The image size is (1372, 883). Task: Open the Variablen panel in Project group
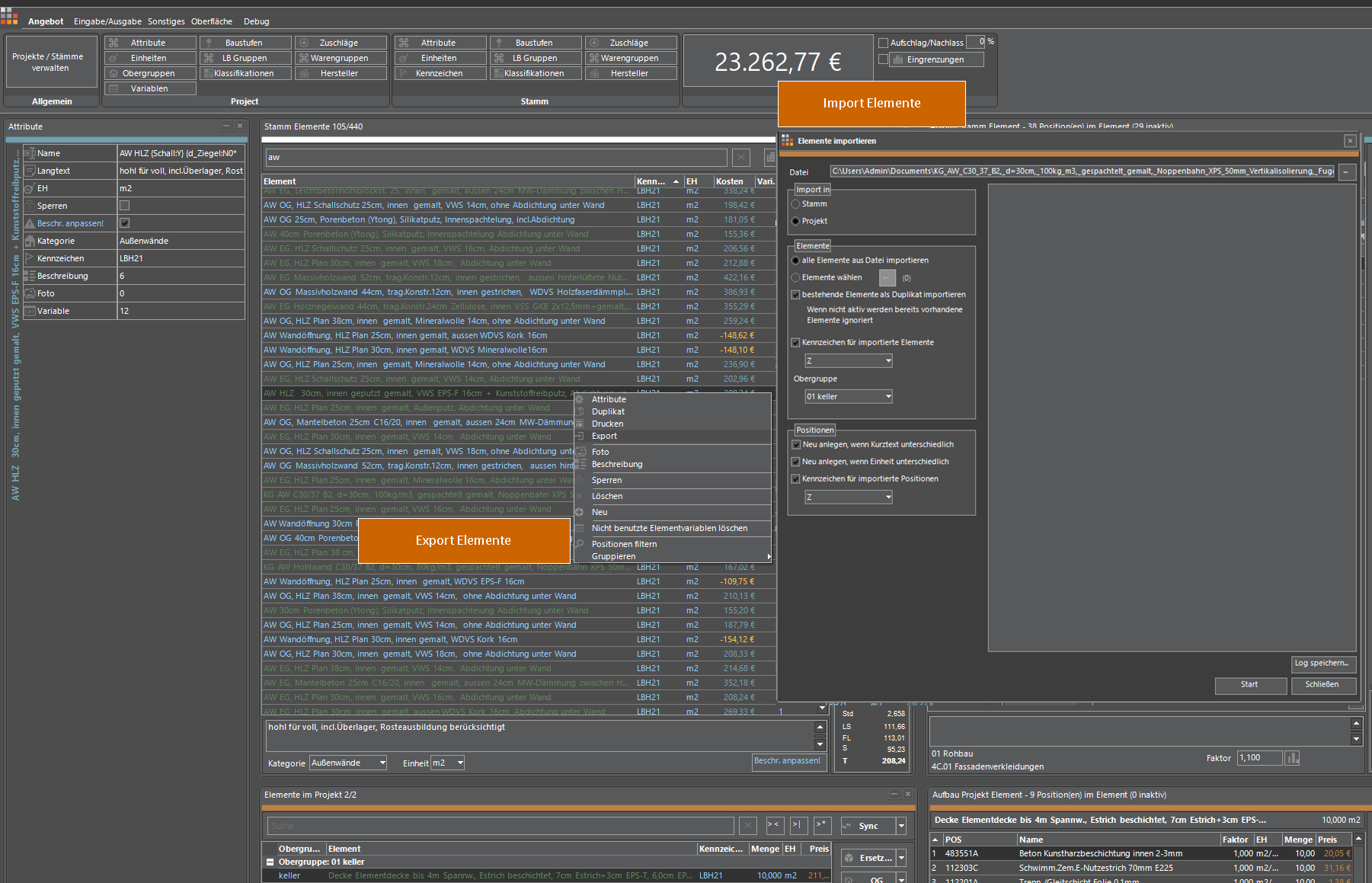pyautogui.click(x=149, y=88)
